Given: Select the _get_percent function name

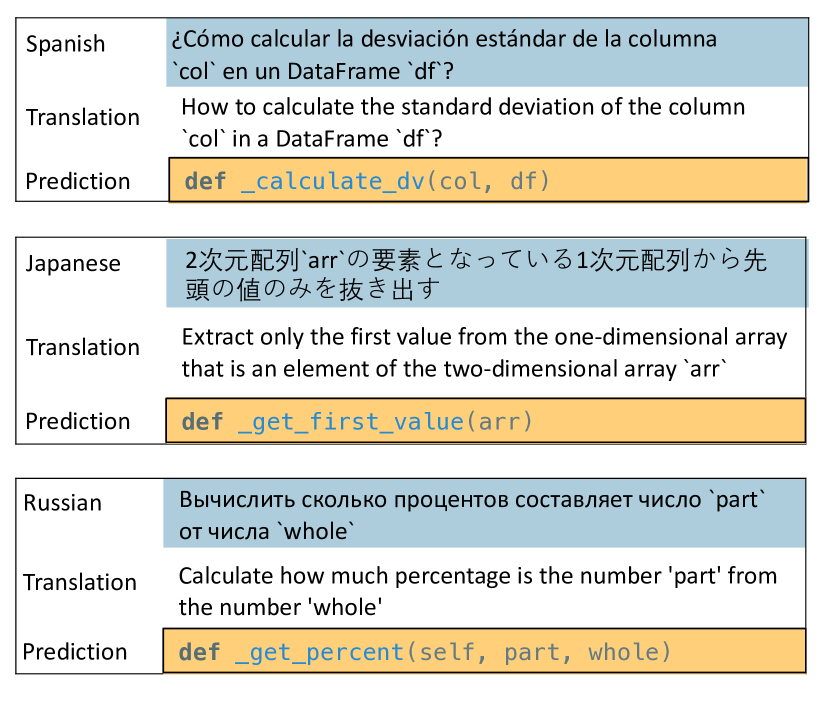Looking at the screenshot, I should 319,652.
